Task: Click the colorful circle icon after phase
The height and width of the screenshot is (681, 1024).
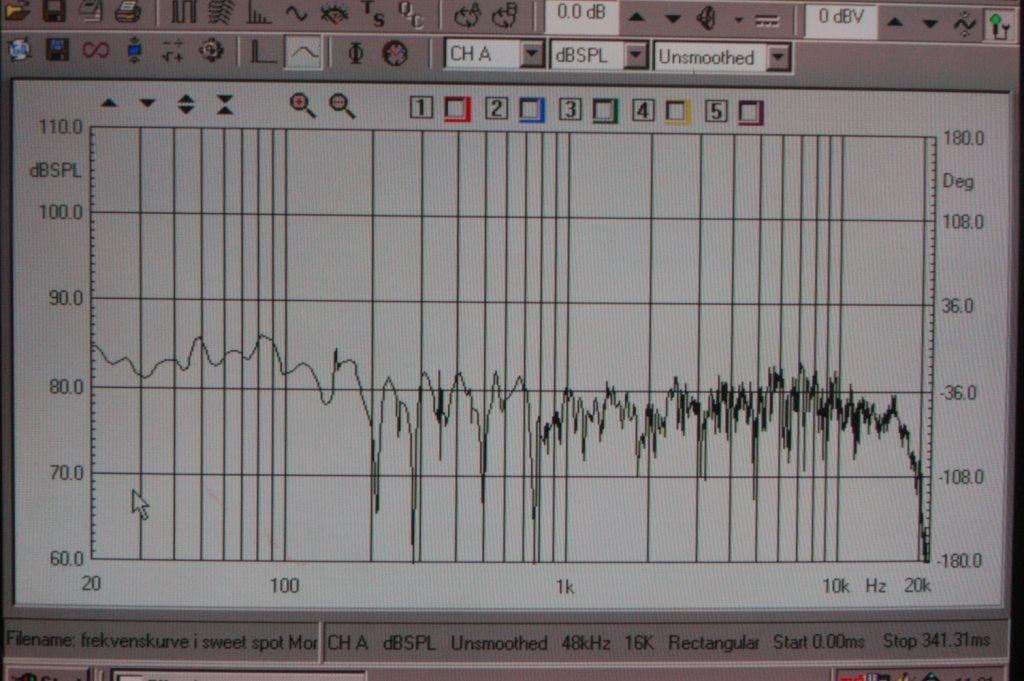Action: pyautogui.click(x=394, y=54)
